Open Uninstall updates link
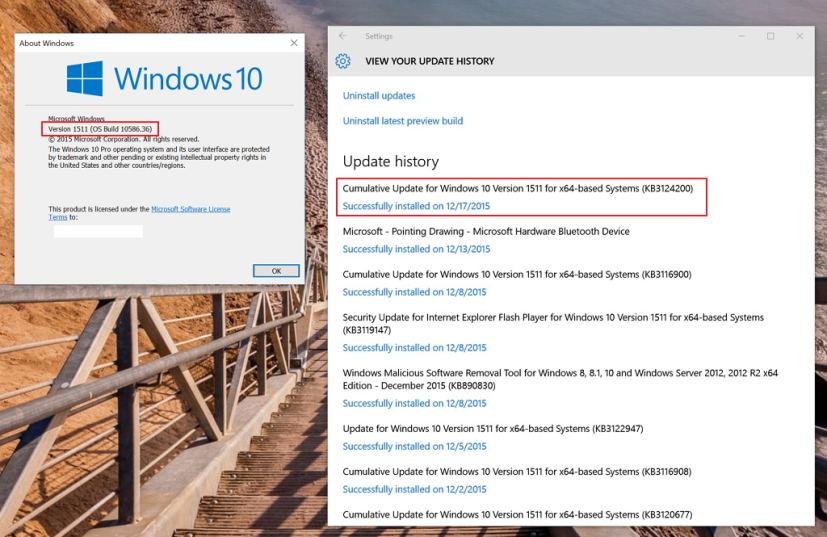This screenshot has width=827, height=537. tap(379, 95)
